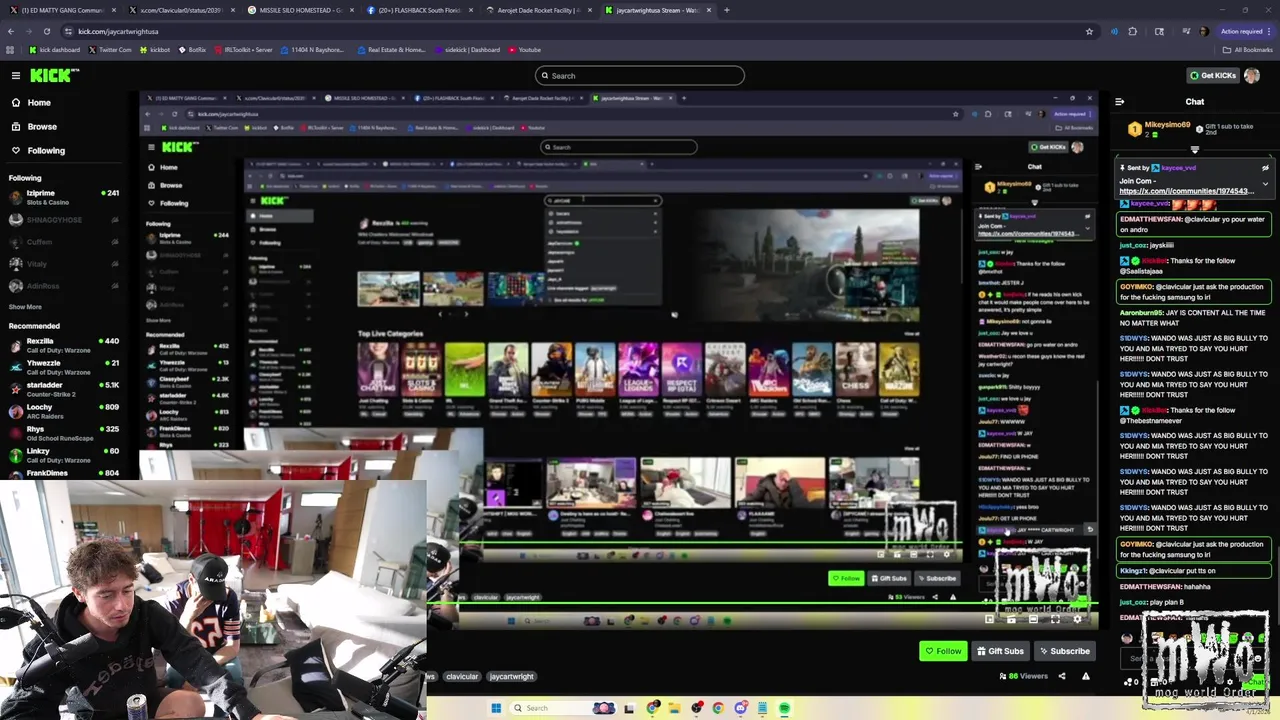1280x720 pixels.
Task: Open pinned message x.com communities link
Action: click(x=1186, y=190)
